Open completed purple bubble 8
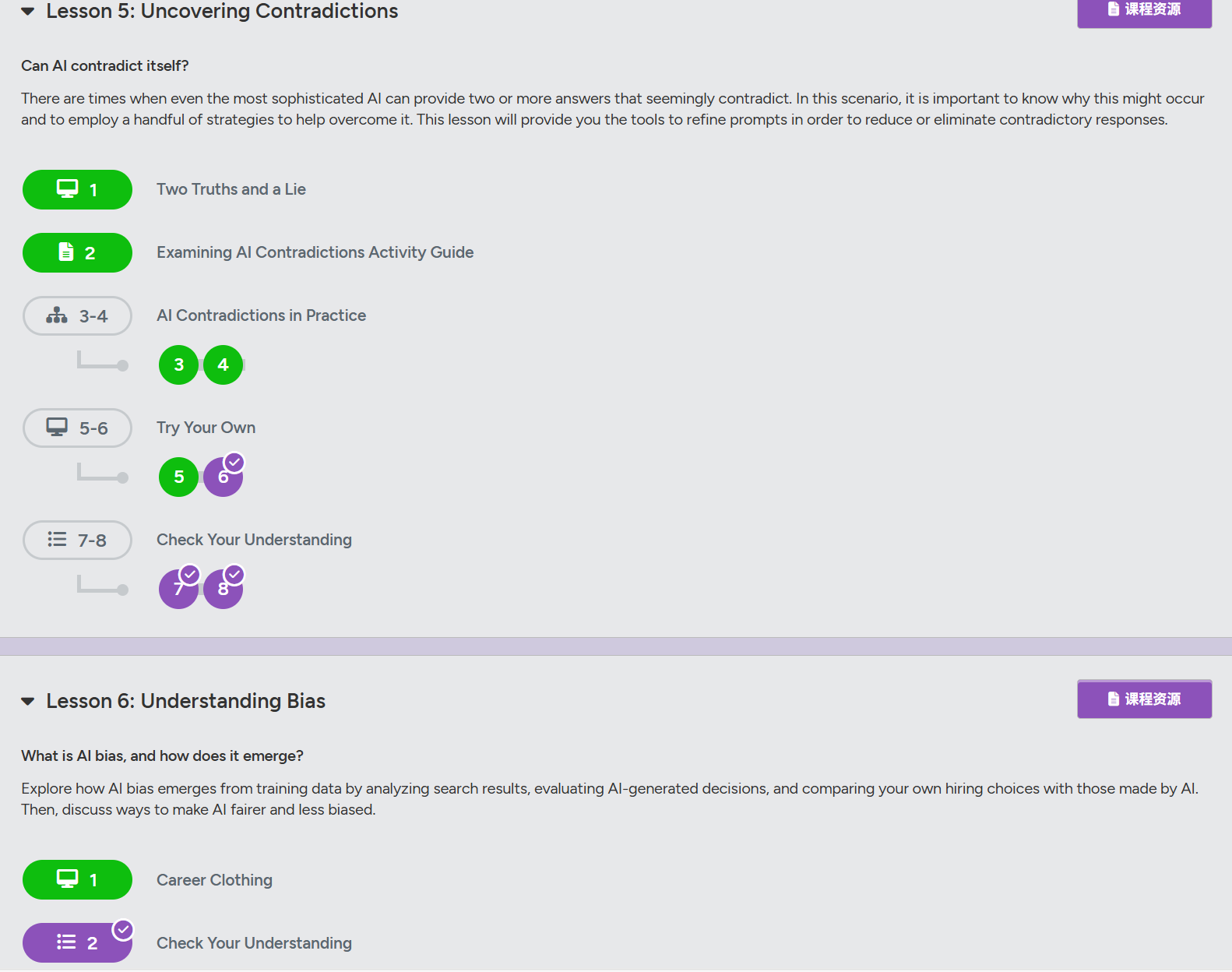The height and width of the screenshot is (972, 1232). [x=224, y=589]
